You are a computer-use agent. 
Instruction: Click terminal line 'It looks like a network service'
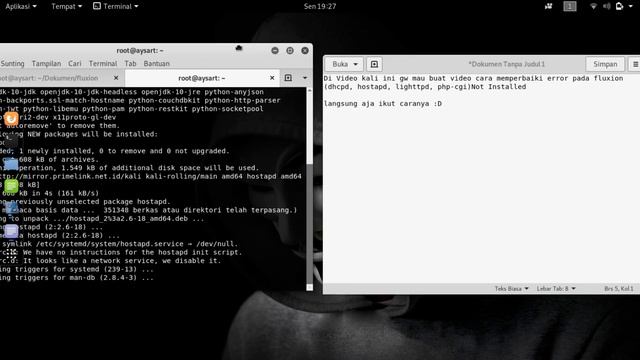(110, 261)
